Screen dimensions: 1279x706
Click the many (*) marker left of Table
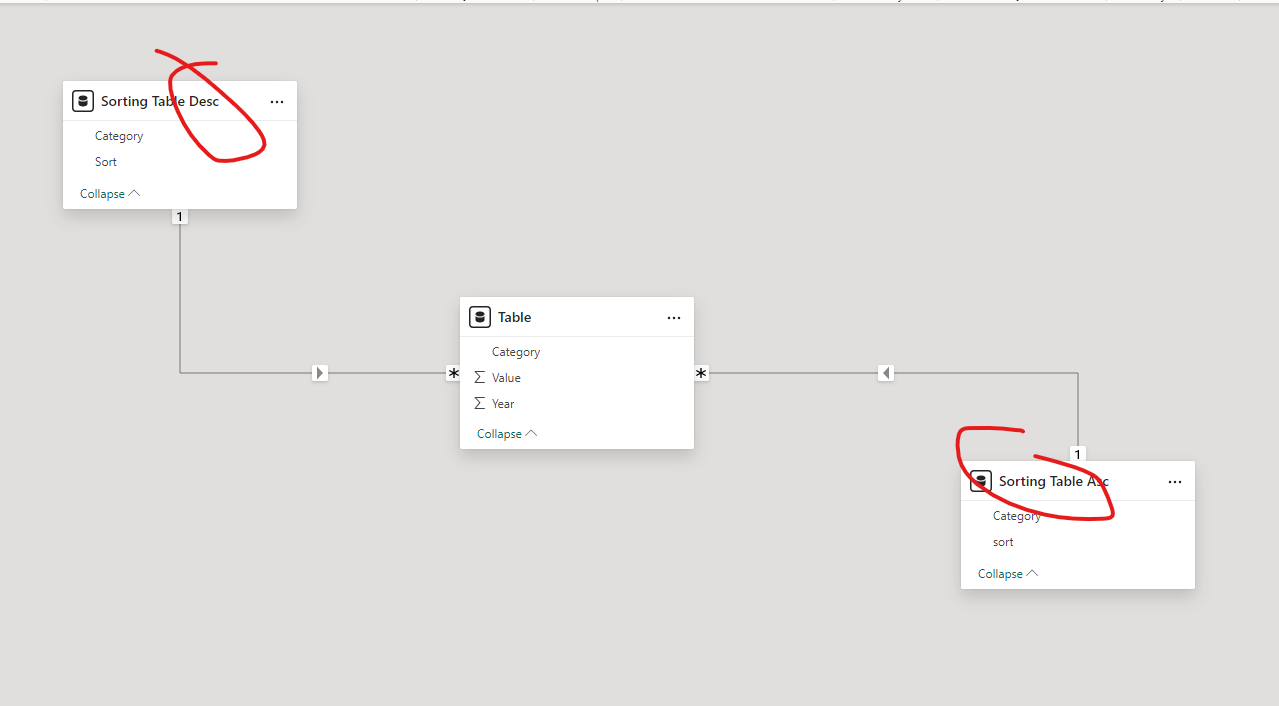pyautogui.click(x=453, y=373)
